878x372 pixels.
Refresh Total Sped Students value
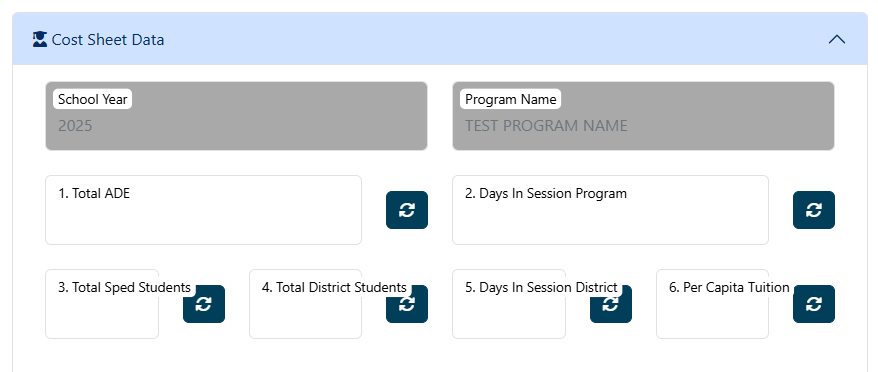(204, 304)
